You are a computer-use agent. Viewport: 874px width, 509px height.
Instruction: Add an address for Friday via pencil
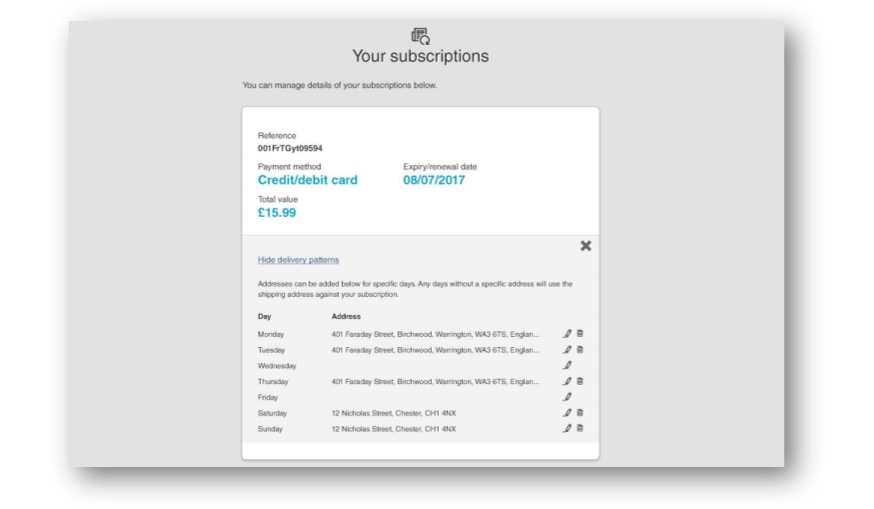point(567,397)
